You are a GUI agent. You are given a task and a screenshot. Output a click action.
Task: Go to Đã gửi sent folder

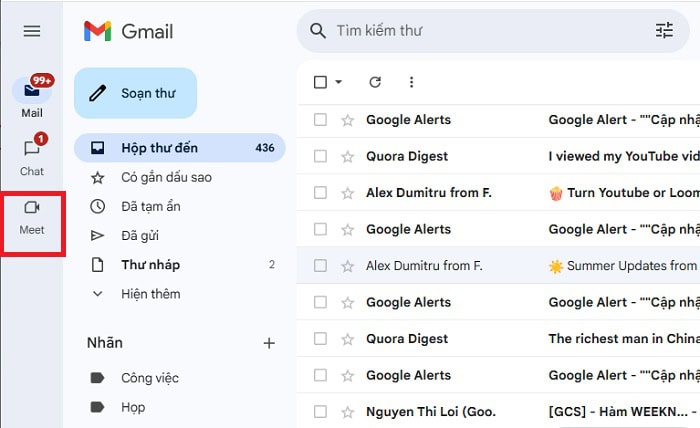[140, 235]
